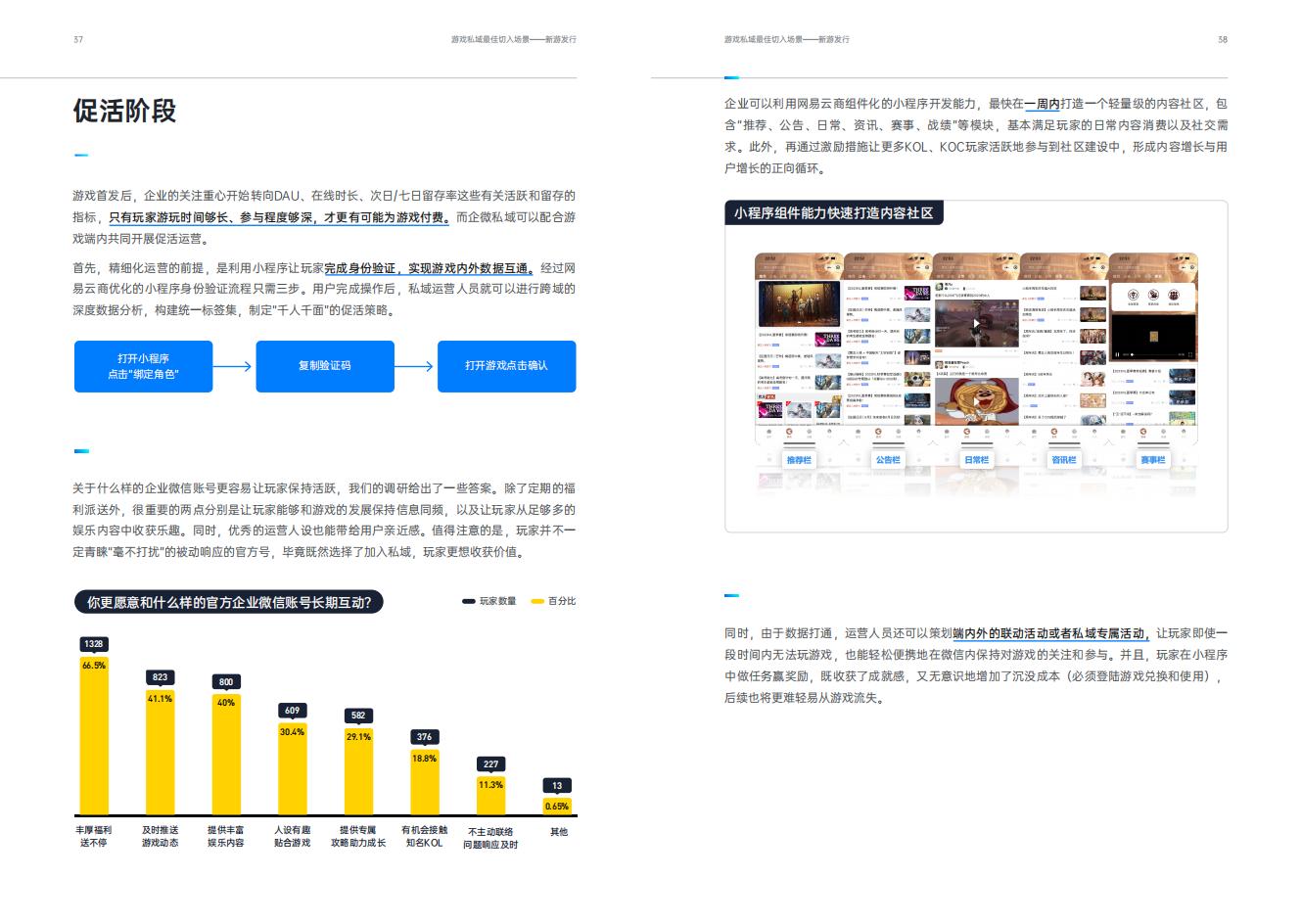This screenshot has height=924, width=1302.
Task: Click the 日常栏 label under third phone
Action: tap(976, 460)
